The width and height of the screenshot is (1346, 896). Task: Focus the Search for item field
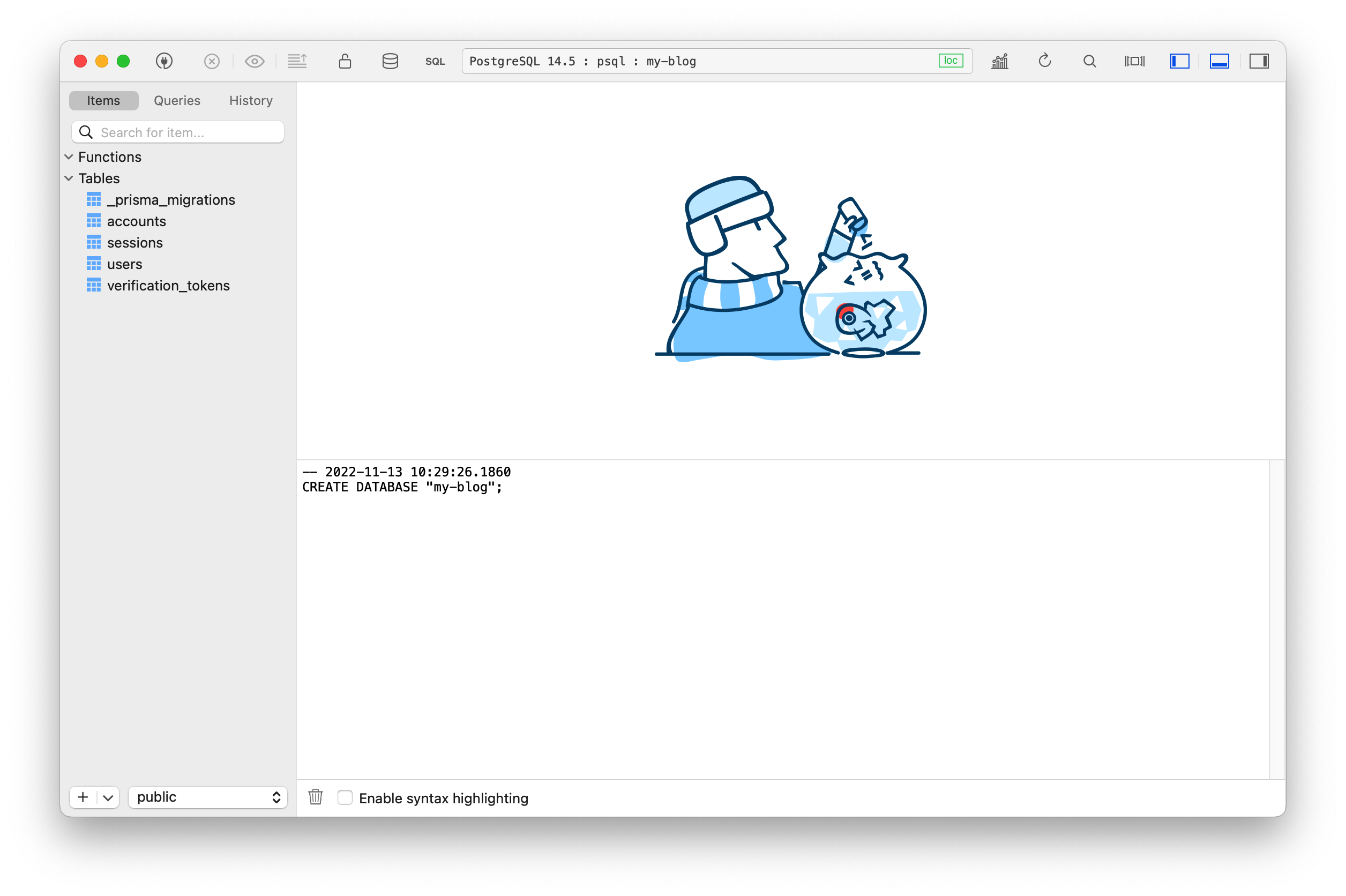(x=178, y=132)
